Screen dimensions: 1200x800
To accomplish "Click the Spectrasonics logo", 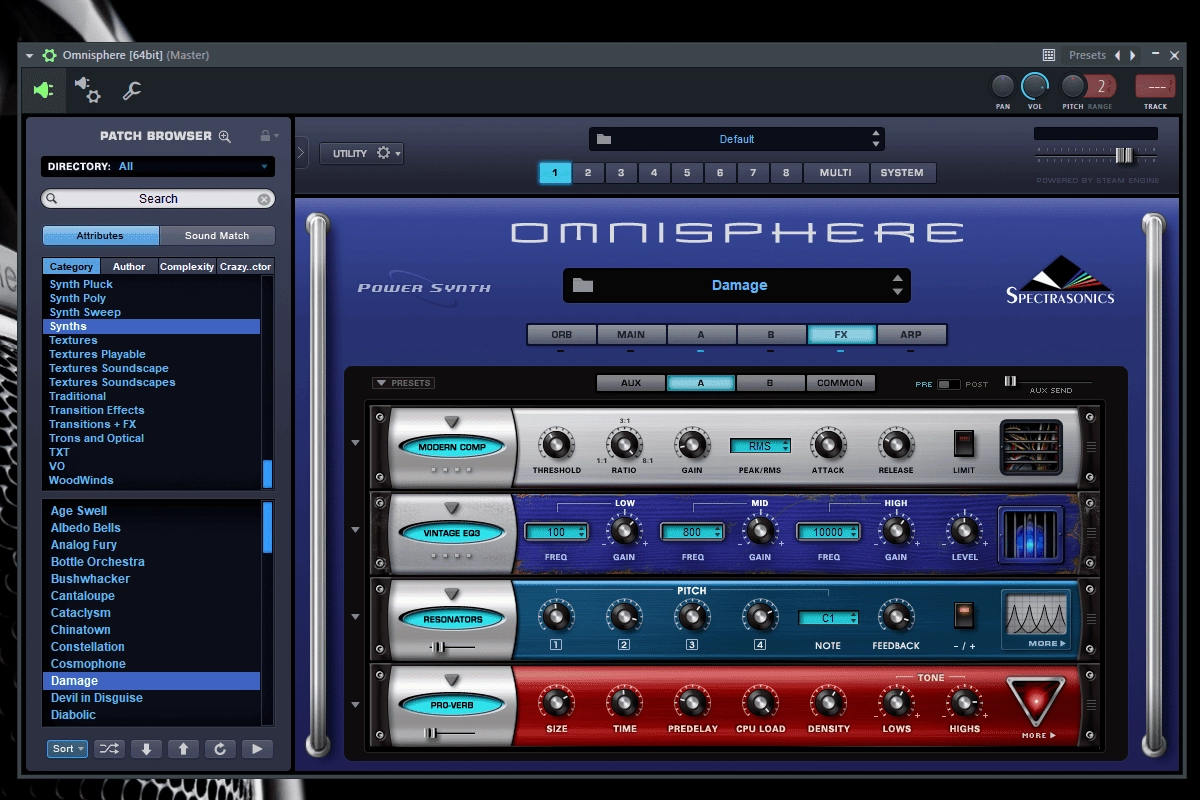I will tap(1060, 280).
